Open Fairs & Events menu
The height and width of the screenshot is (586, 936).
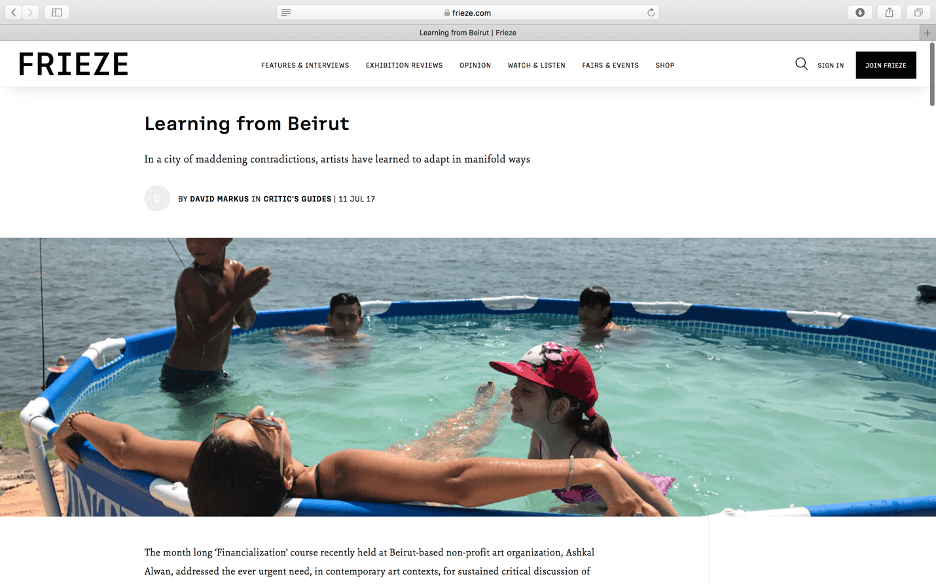point(610,66)
